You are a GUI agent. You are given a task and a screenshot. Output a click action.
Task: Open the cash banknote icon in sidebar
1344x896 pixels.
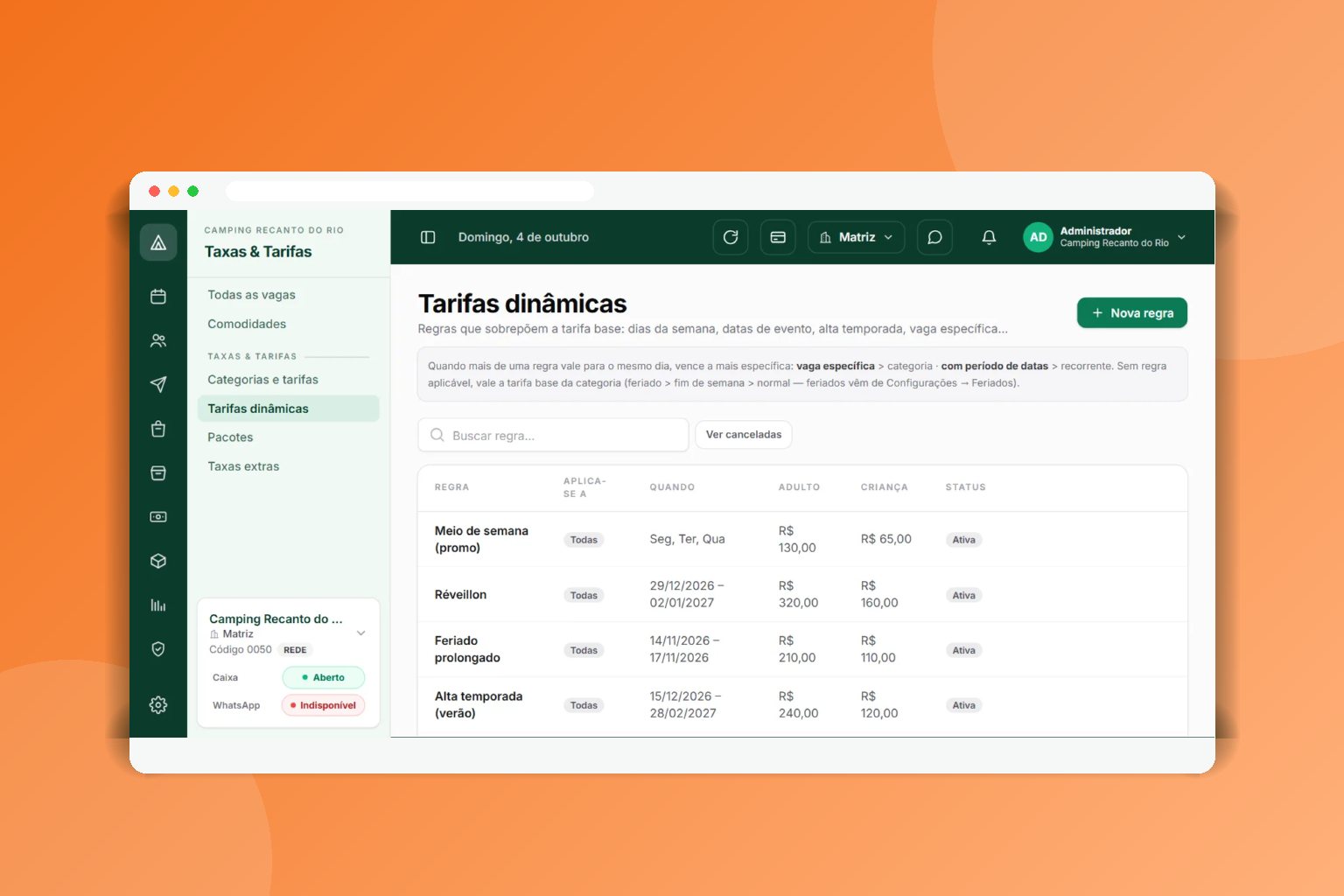tap(158, 517)
